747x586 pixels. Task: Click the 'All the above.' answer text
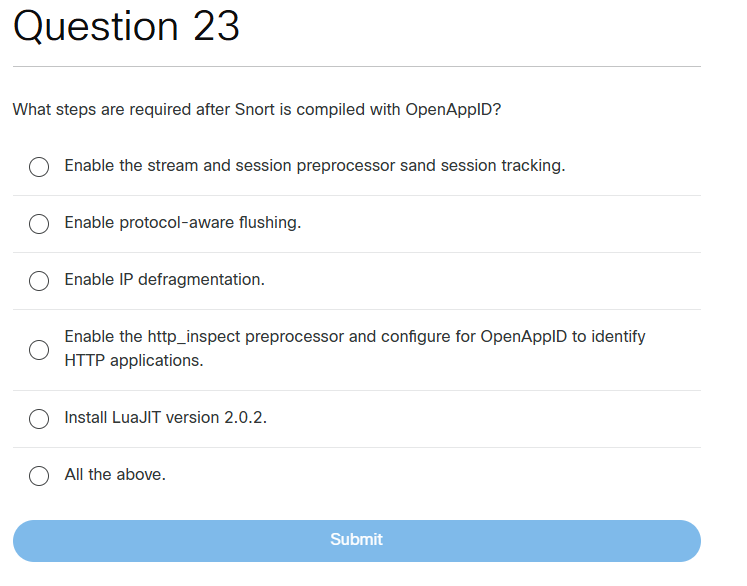[x=115, y=475]
